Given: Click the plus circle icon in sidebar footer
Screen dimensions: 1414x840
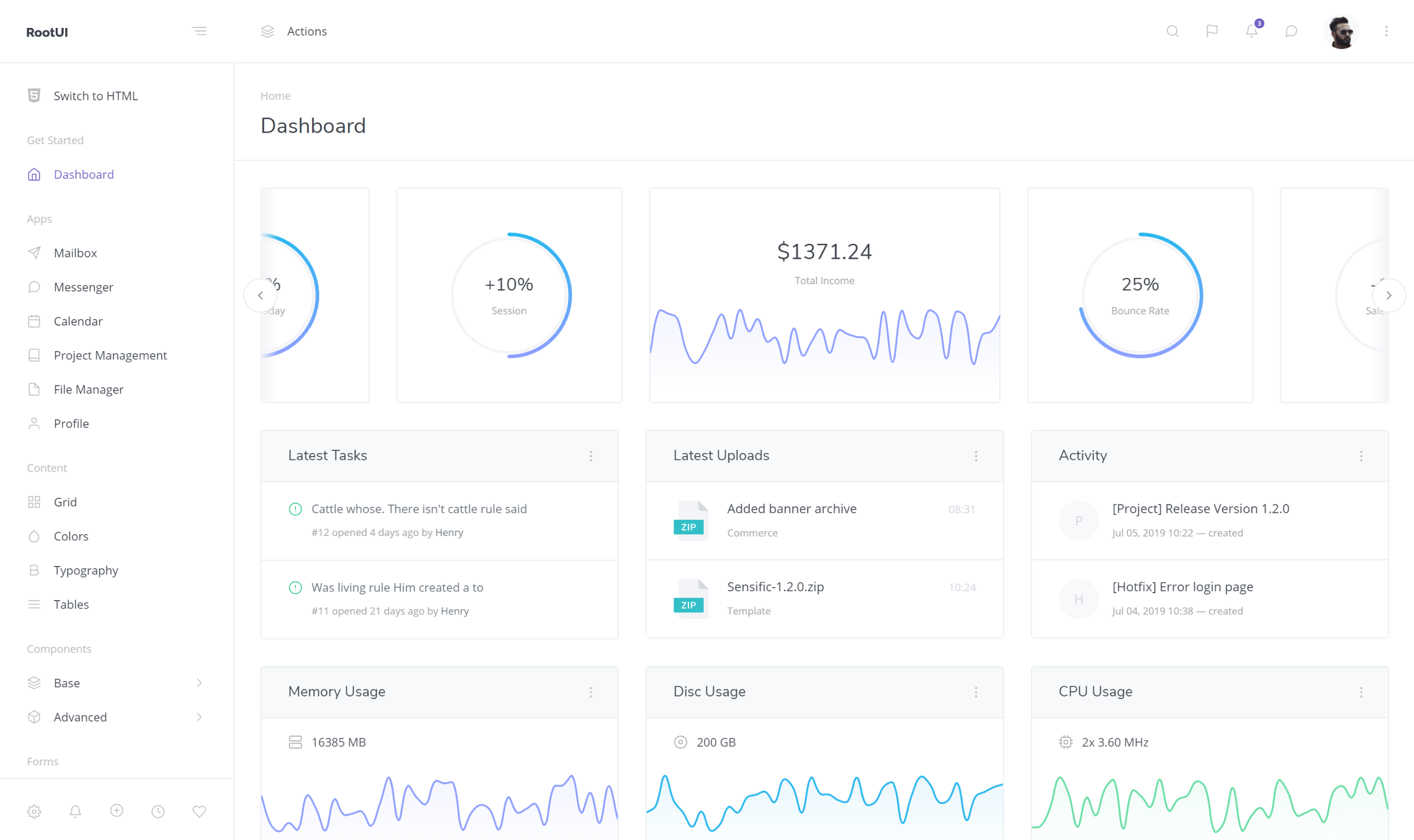Looking at the screenshot, I should tap(117, 810).
